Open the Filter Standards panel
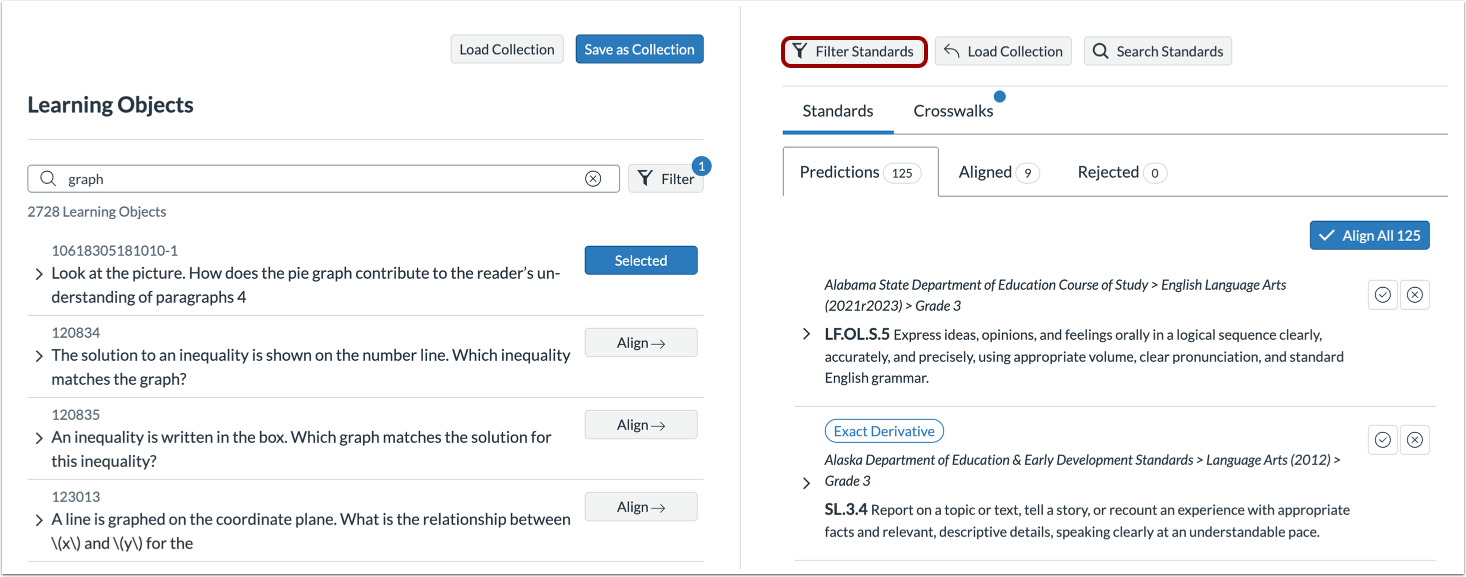Image resolution: width=1466 pixels, height=577 pixels. pyautogui.click(x=854, y=51)
